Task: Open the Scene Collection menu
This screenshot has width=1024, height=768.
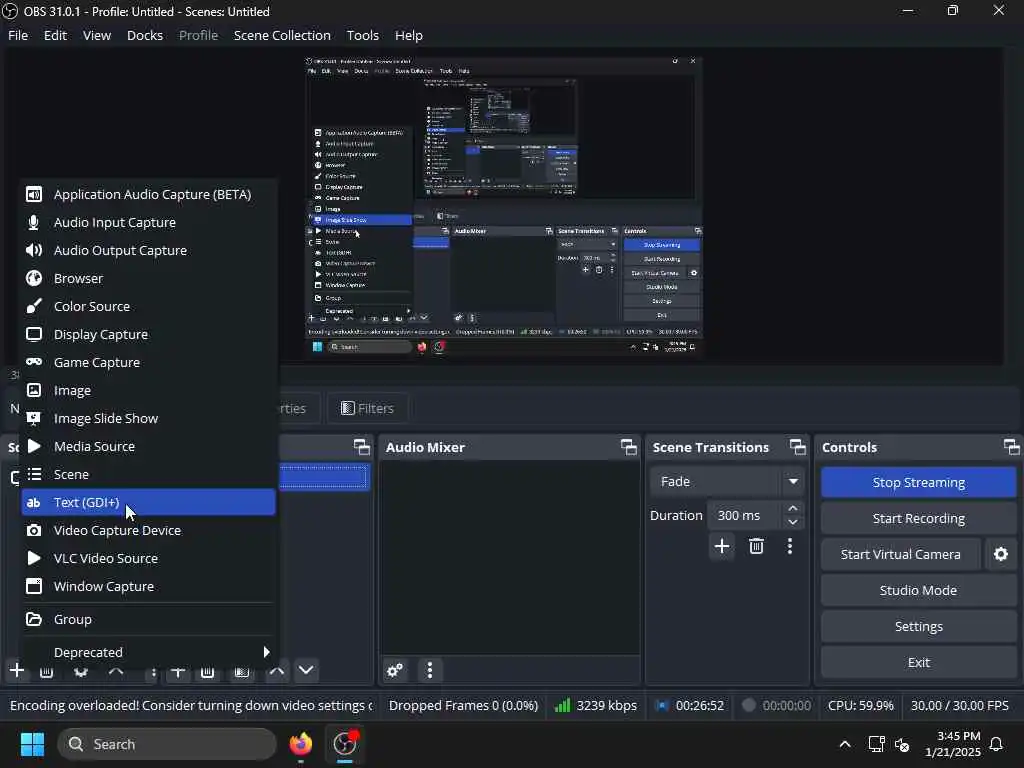Action: (282, 35)
